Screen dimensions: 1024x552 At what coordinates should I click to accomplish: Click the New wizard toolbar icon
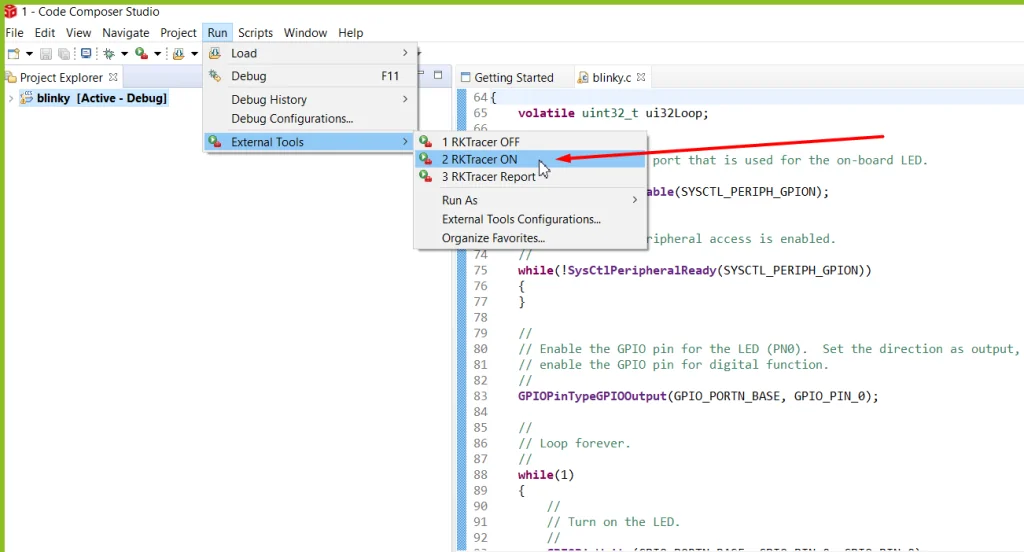pos(13,54)
